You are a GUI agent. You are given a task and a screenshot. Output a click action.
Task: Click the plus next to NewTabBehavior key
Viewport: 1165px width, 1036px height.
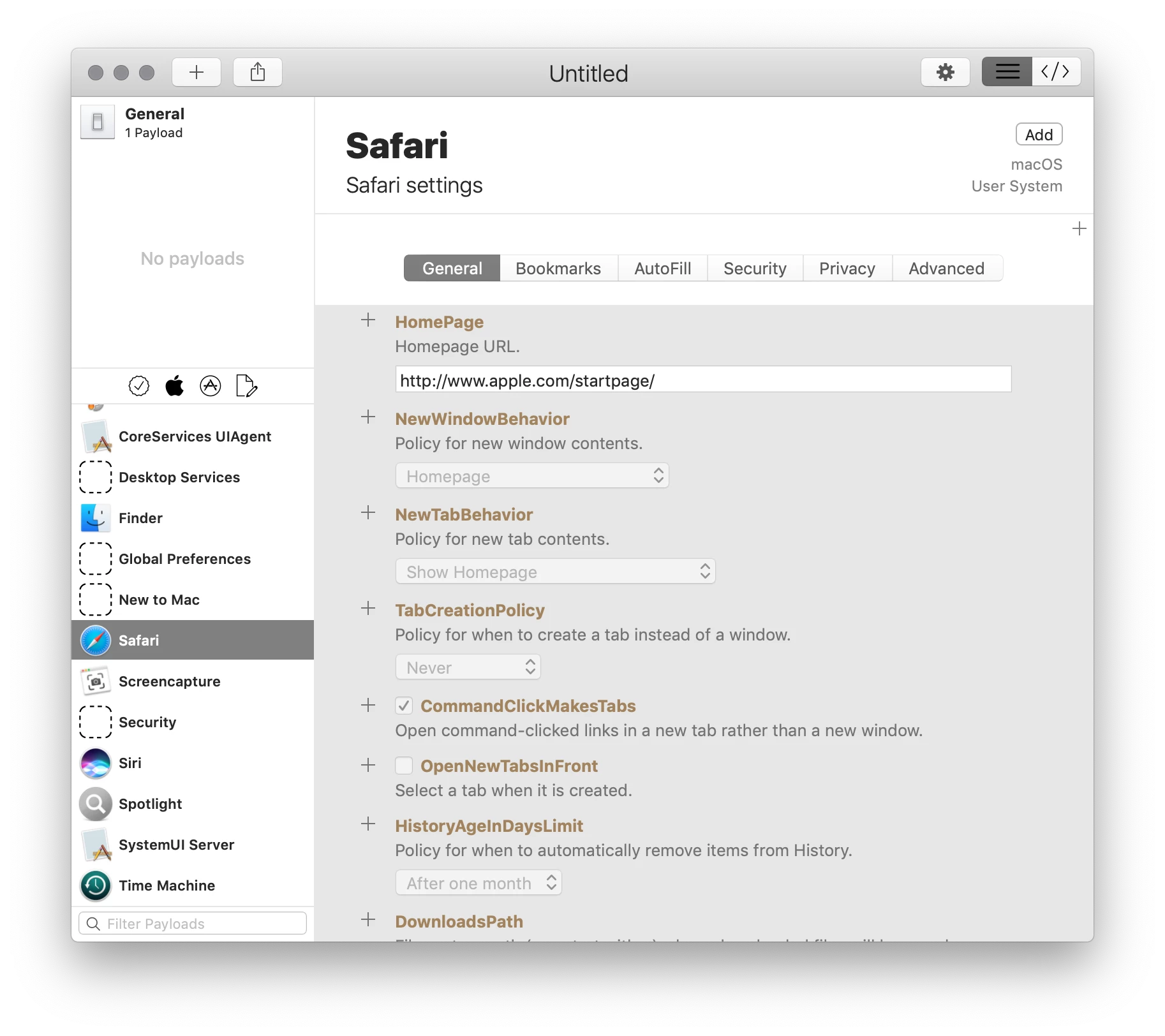368,513
